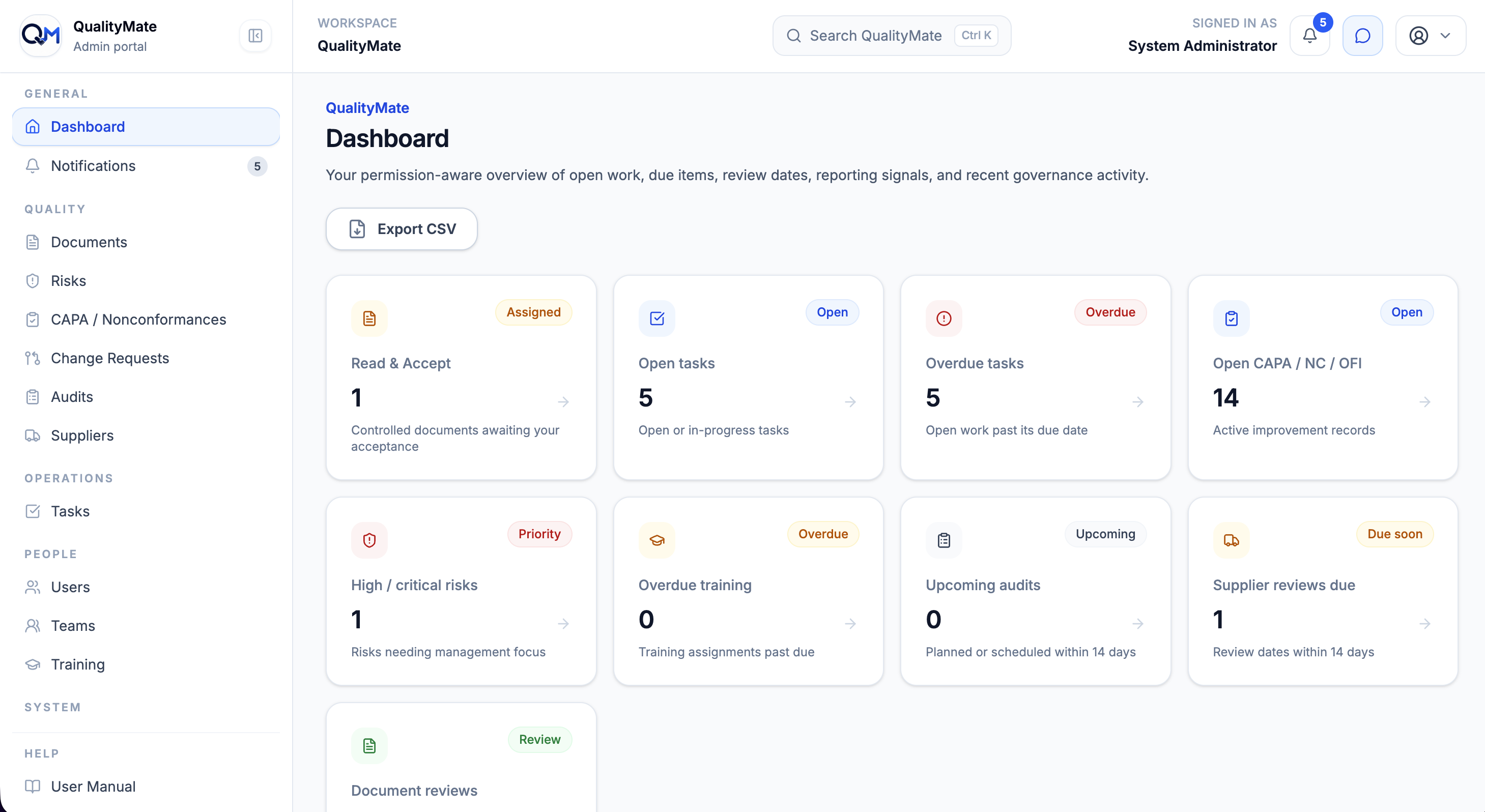Viewport: 1485px width, 812px height.
Task: Follow the High / critical risks arrow
Action: tap(564, 624)
